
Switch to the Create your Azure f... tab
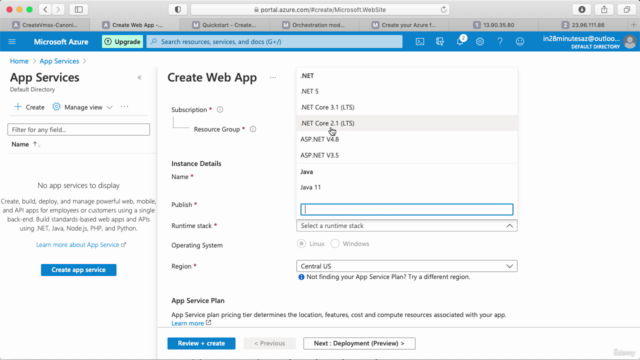click(x=404, y=25)
